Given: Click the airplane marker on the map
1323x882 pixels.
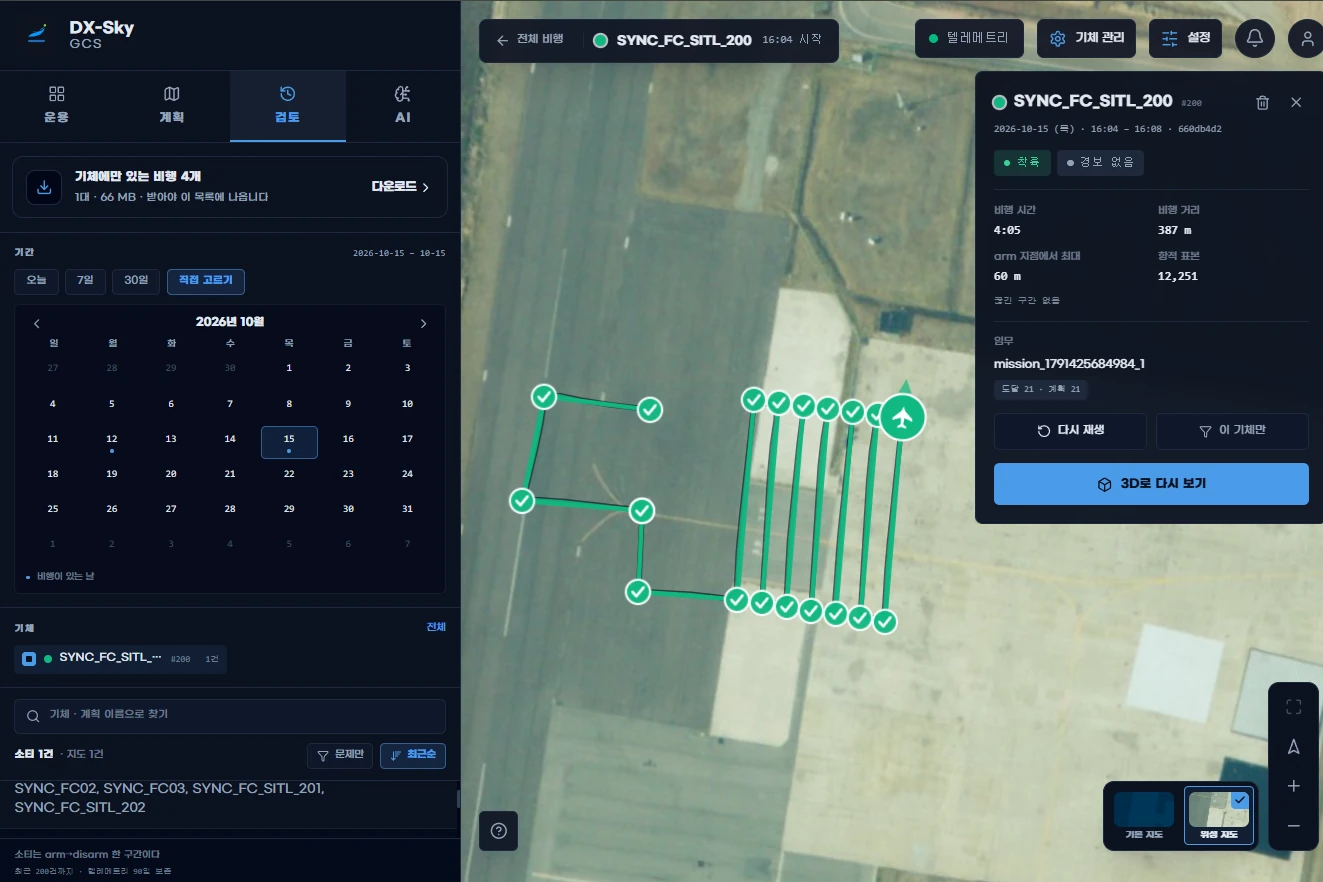Looking at the screenshot, I should coord(903,418).
